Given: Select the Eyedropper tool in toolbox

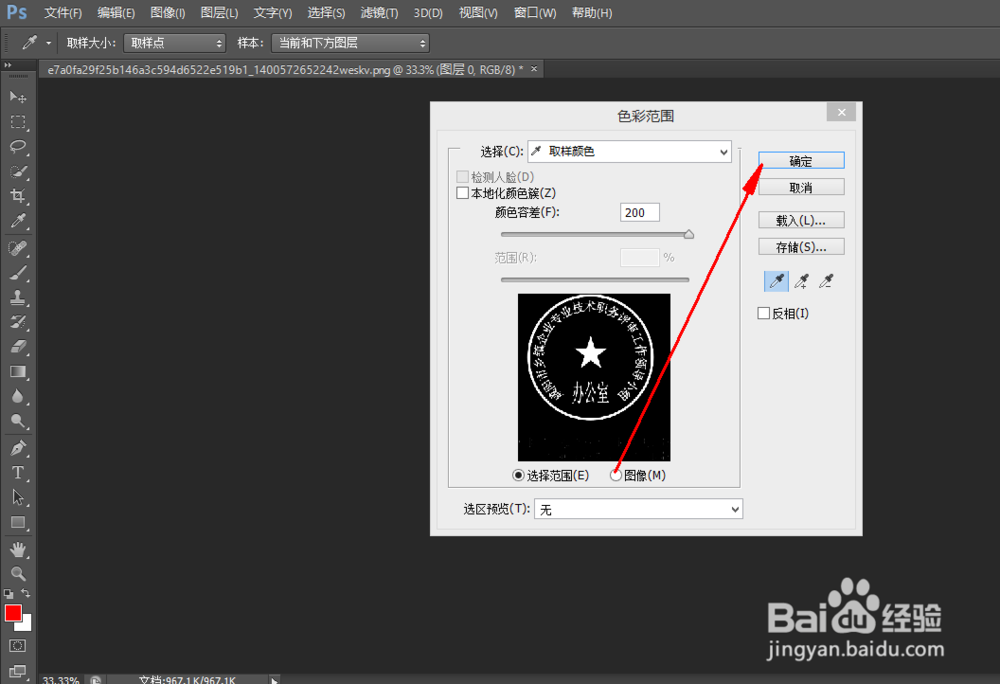Looking at the screenshot, I should coord(18,221).
